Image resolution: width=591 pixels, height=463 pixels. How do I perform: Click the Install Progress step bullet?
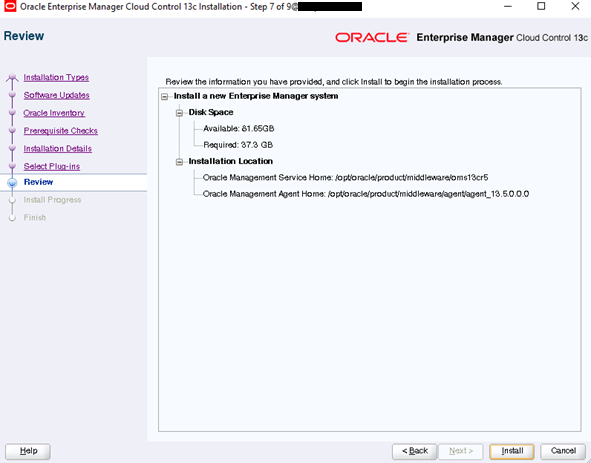[x=12, y=200]
